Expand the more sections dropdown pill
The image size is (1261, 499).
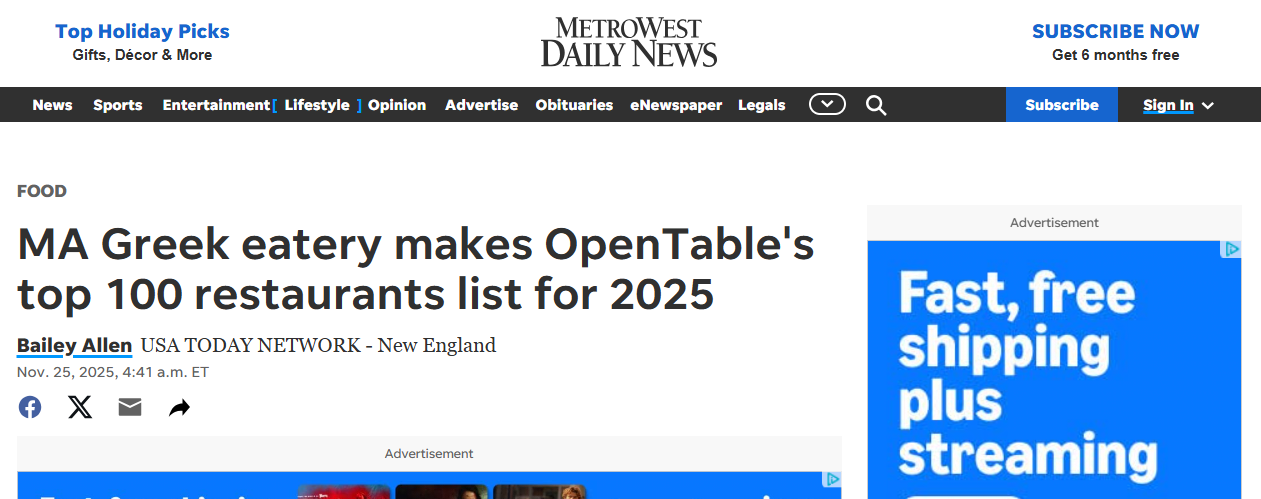pos(827,104)
